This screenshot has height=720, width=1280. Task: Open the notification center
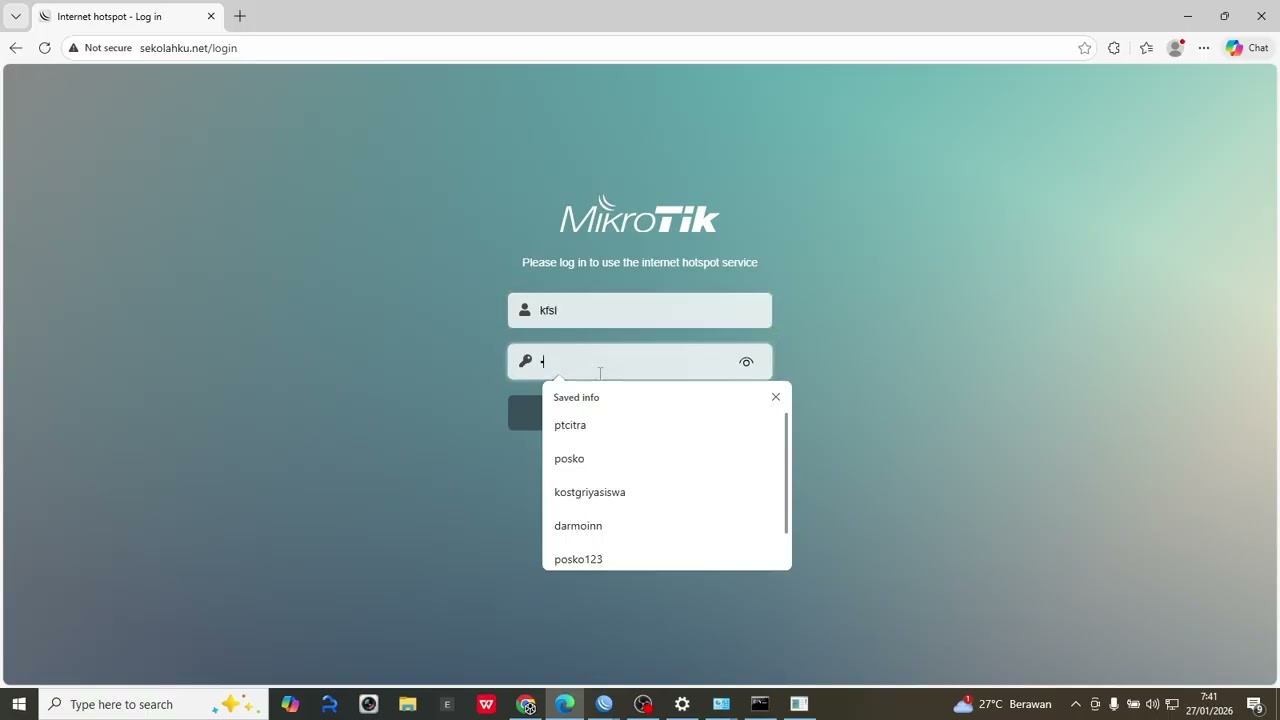[1255, 704]
